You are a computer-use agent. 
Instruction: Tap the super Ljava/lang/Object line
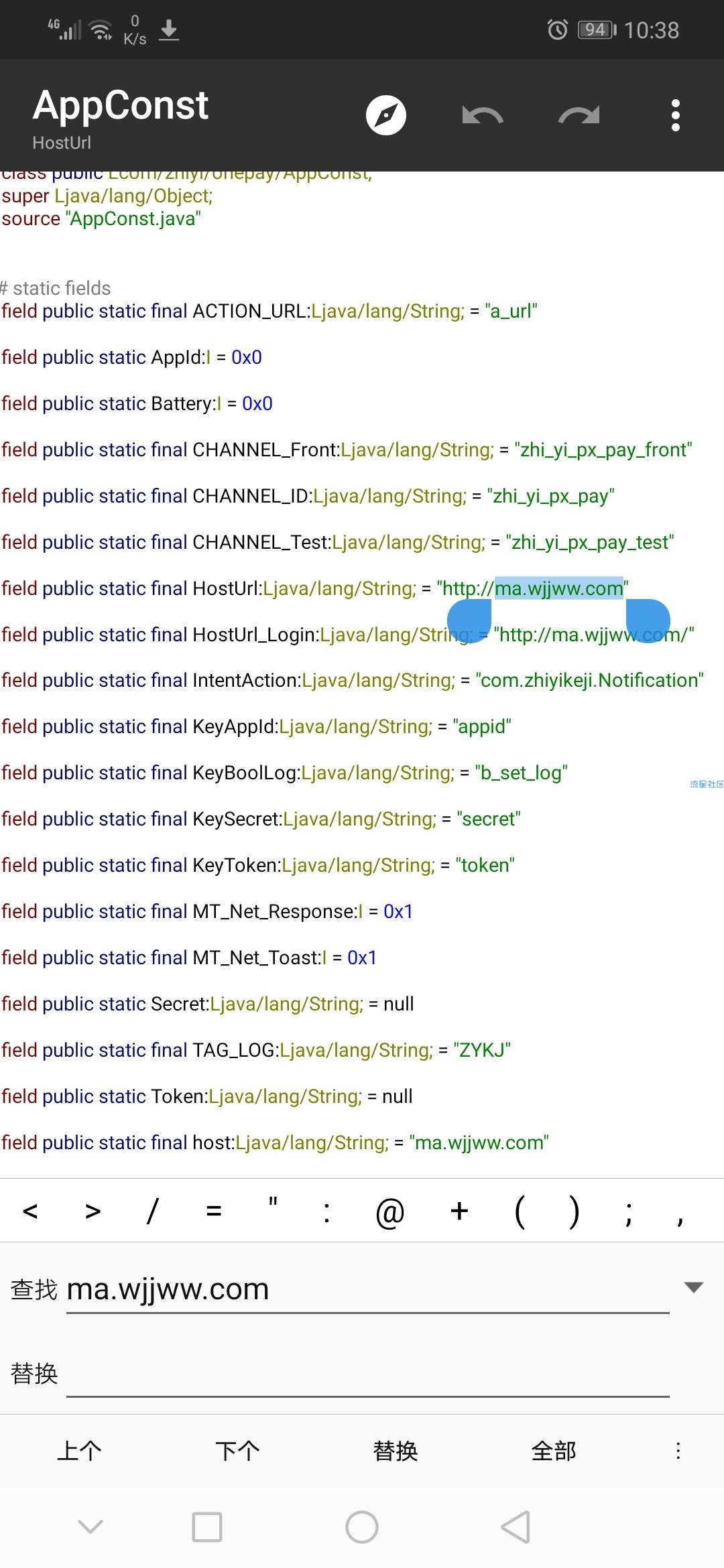(107, 196)
